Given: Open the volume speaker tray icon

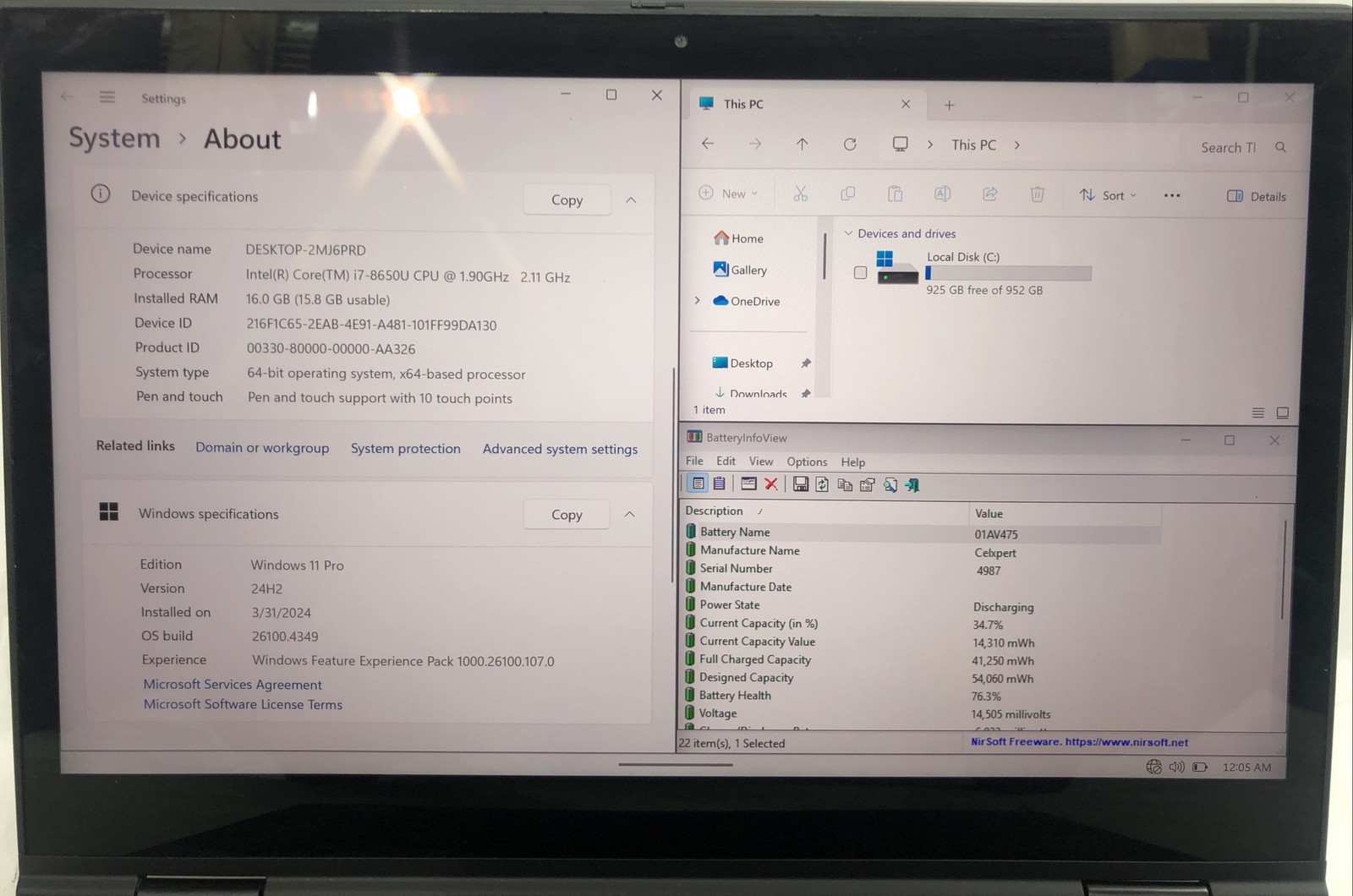Looking at the screenshot, I should click(1176, 767).
